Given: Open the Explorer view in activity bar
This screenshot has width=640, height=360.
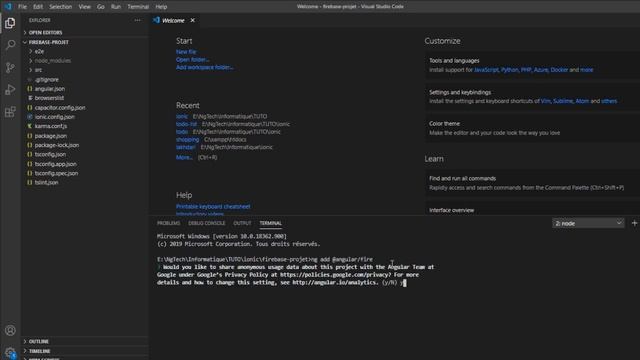Looking at the screenshot, I should tap(10, 23).
